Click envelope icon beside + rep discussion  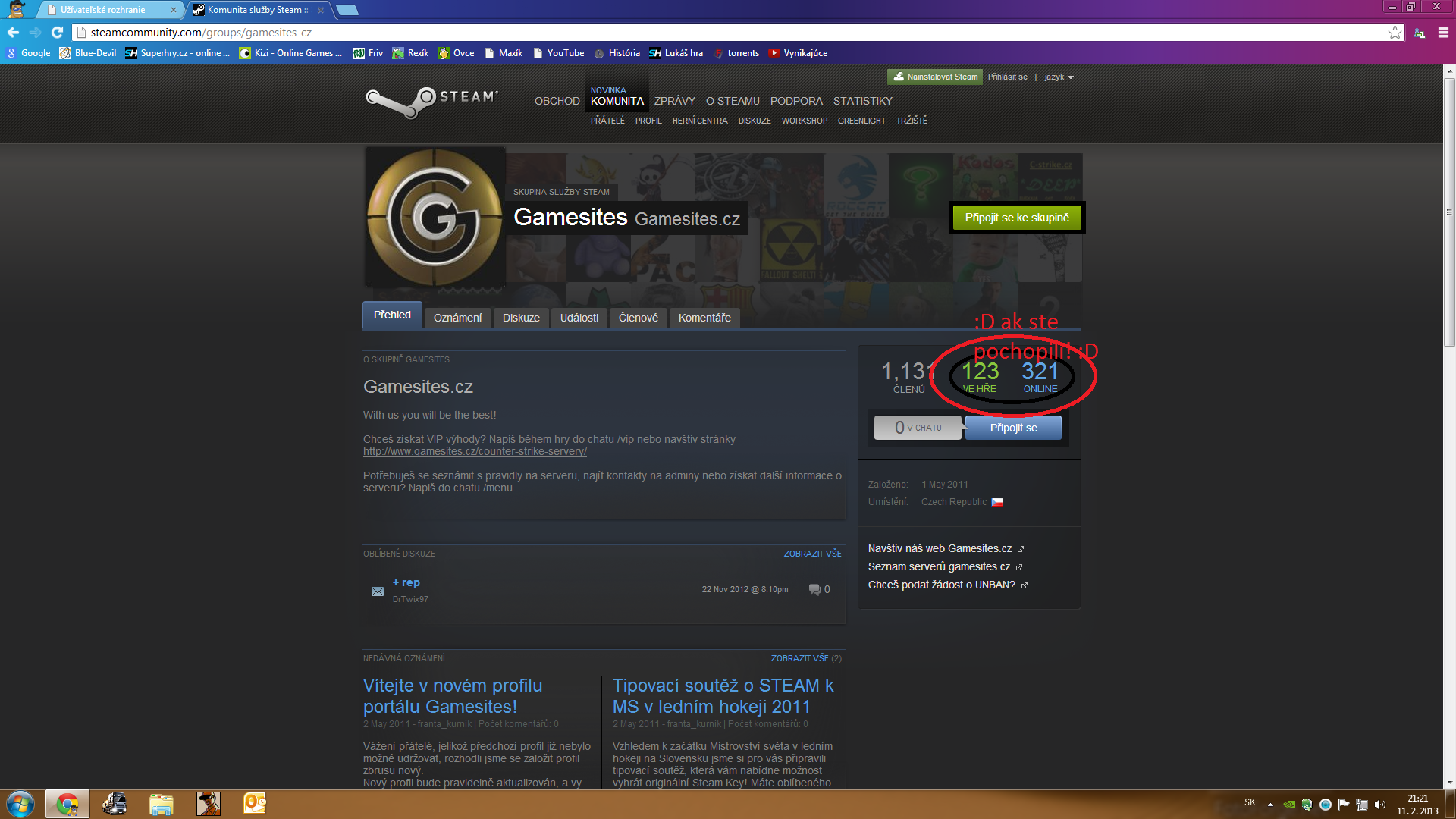click(378, 591)
